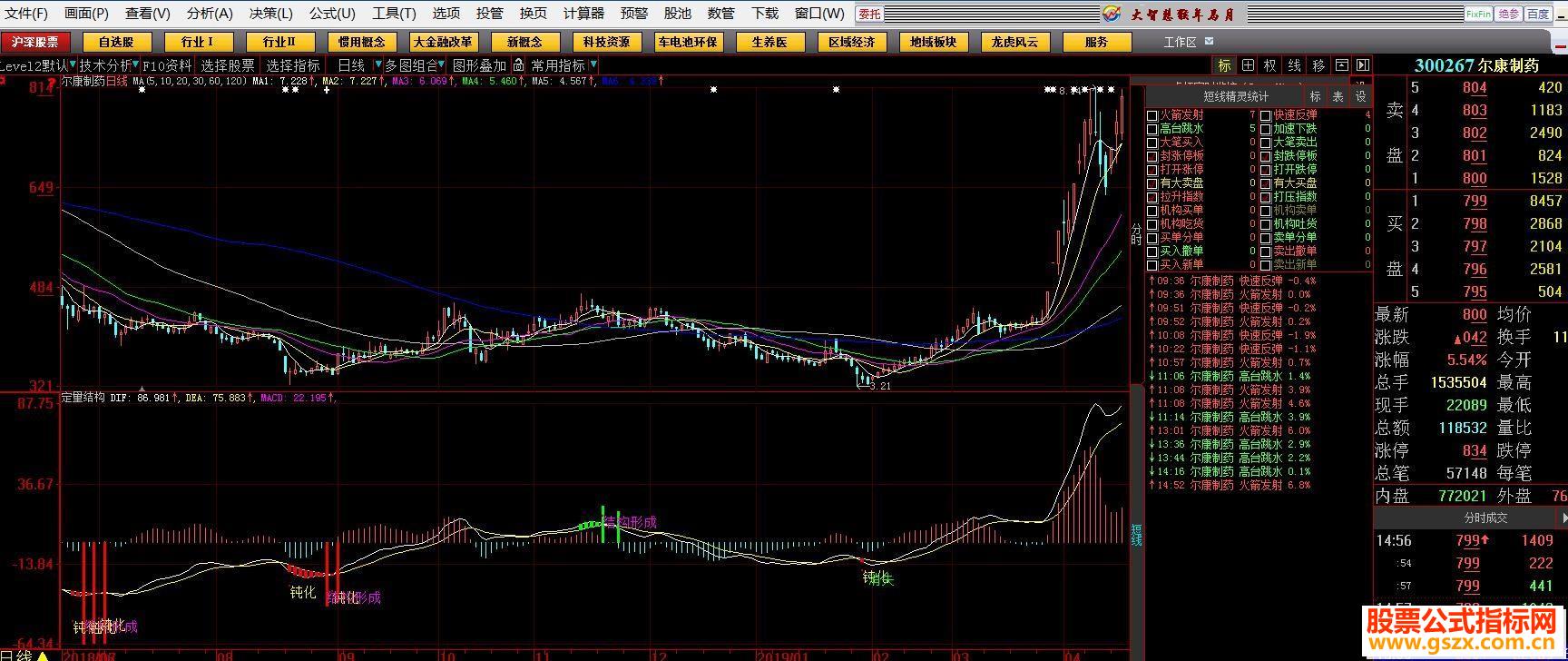Click the 线 drawing icon
The image size is (1568, 661).
(x=1294, y=65)
